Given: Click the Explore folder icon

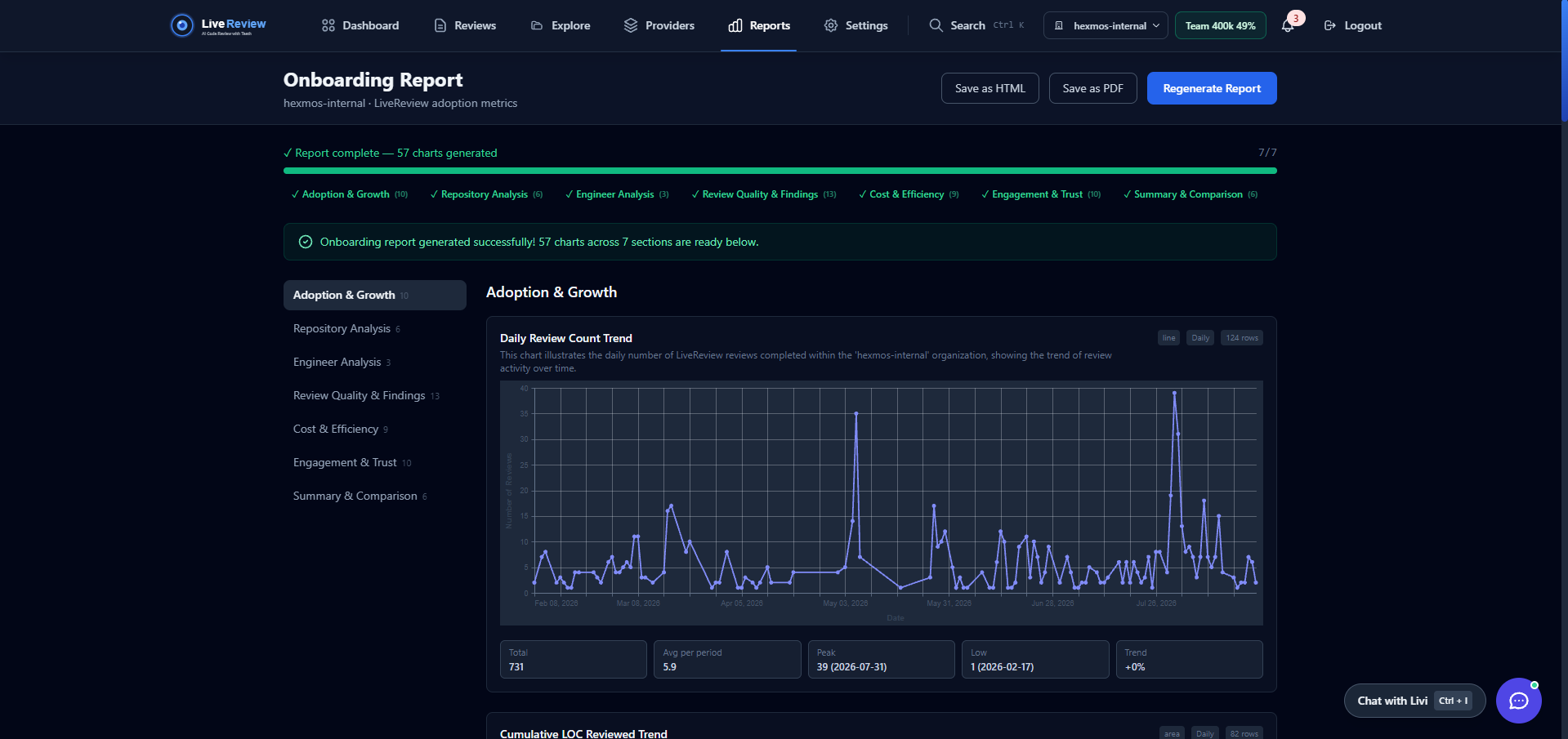Looking at the screenshot, I should pyautogui.click(x=537, y=25).
